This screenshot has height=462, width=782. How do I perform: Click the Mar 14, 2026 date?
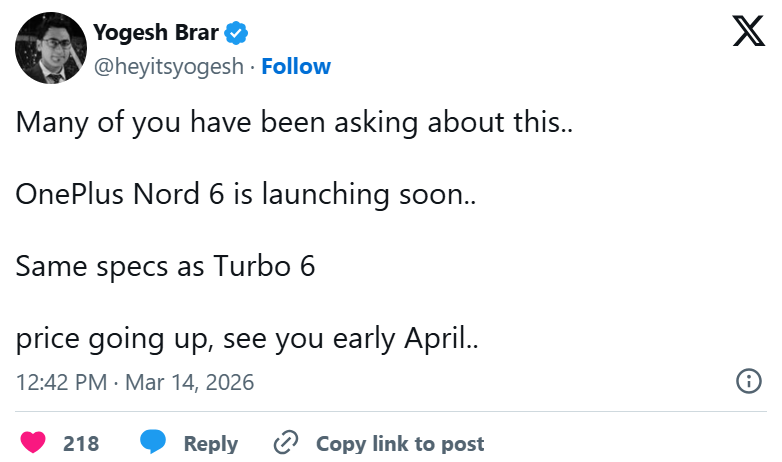tap(192, 382)
